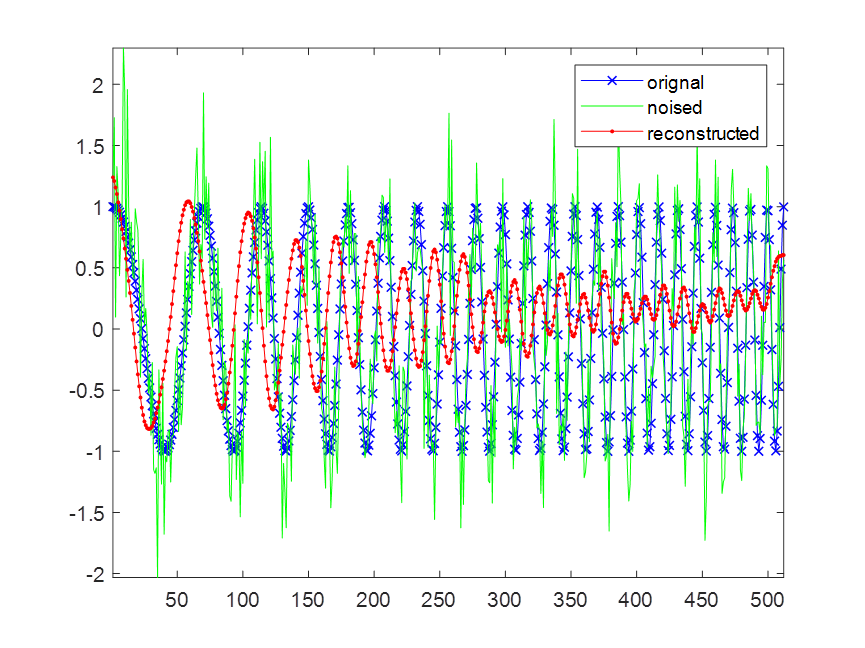Click the y-axis tick label -2
The height and width of the screenshot is (648, 865).
[x=93, y=574]
